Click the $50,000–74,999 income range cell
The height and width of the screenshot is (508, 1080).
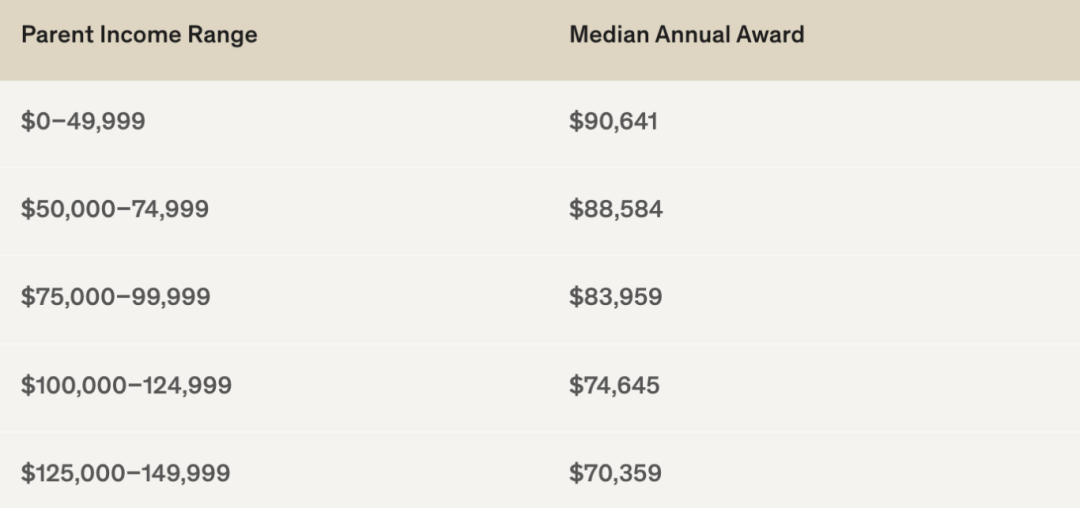pos(115,210)
